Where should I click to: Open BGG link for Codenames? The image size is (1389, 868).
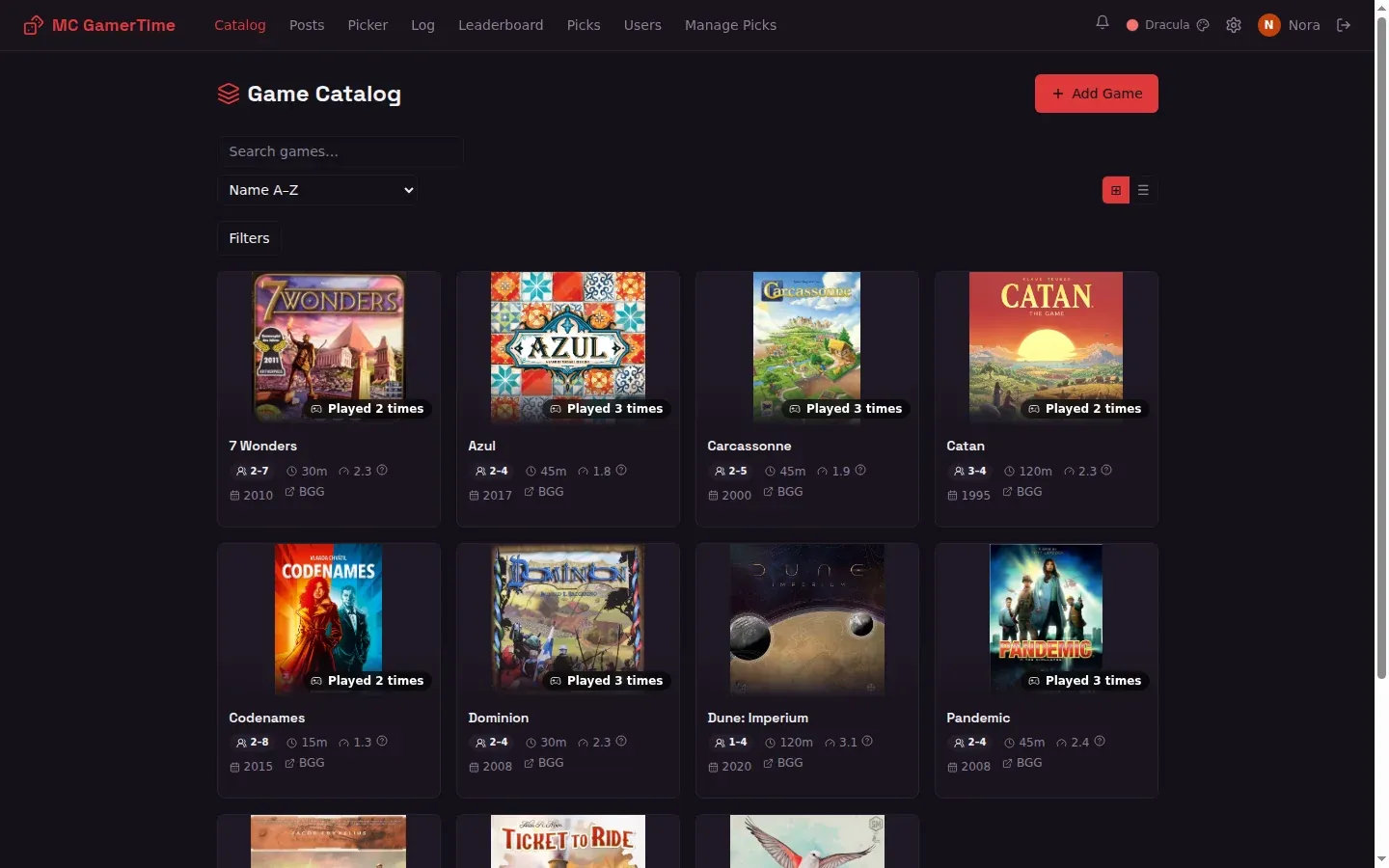click(x=305, y=763)
